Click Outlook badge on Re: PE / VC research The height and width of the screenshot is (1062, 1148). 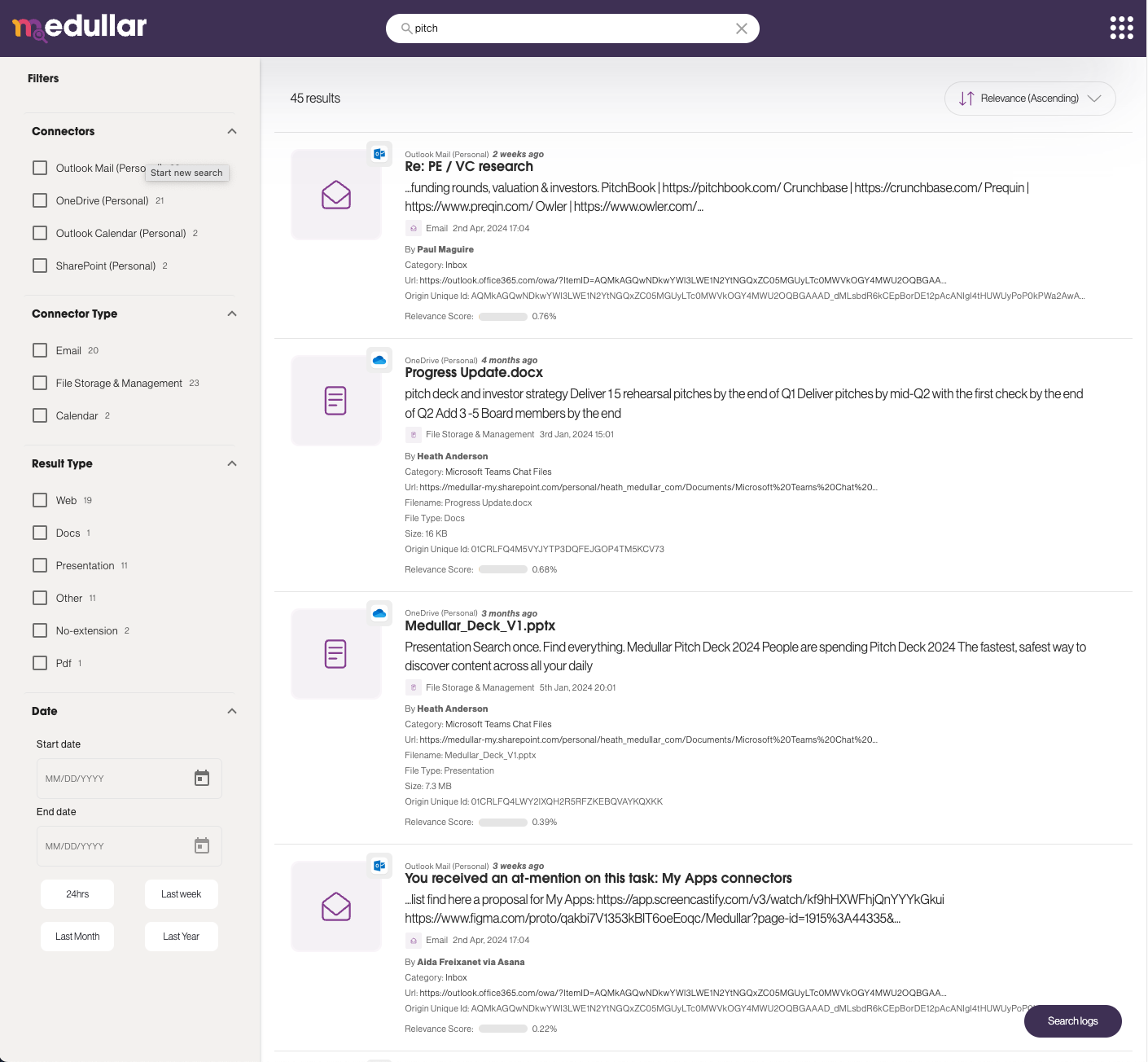tap(379, 153)
